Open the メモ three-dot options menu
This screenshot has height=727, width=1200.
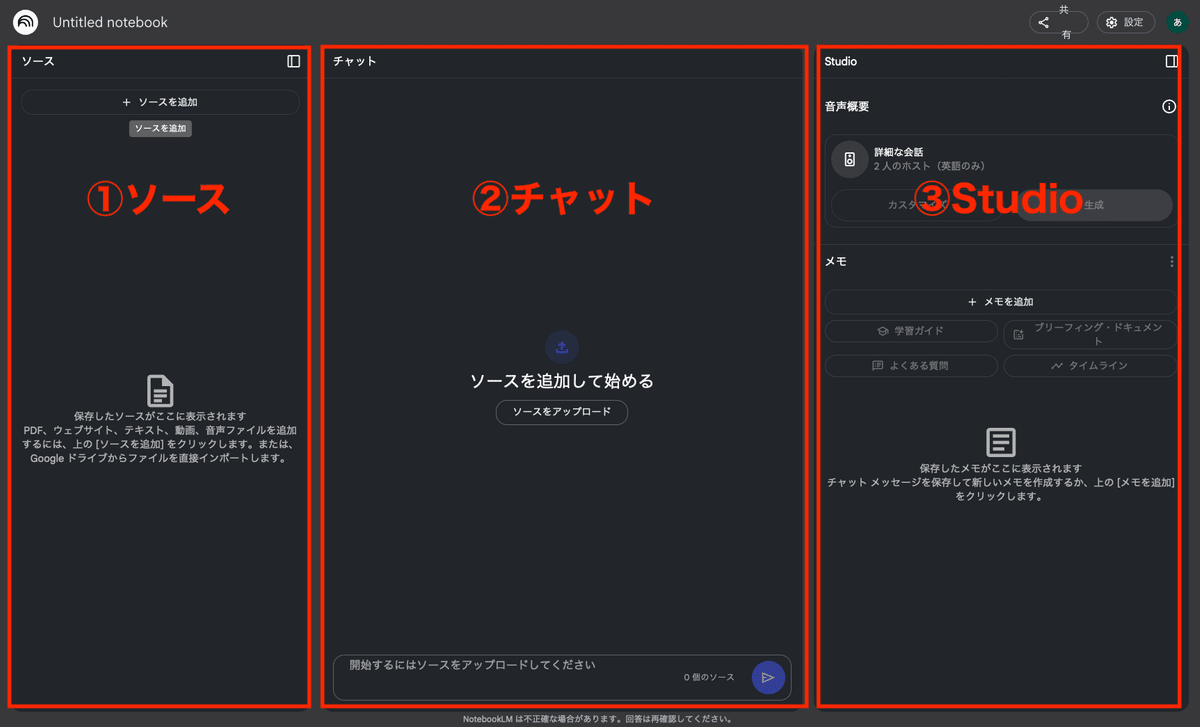[1171, 261]
